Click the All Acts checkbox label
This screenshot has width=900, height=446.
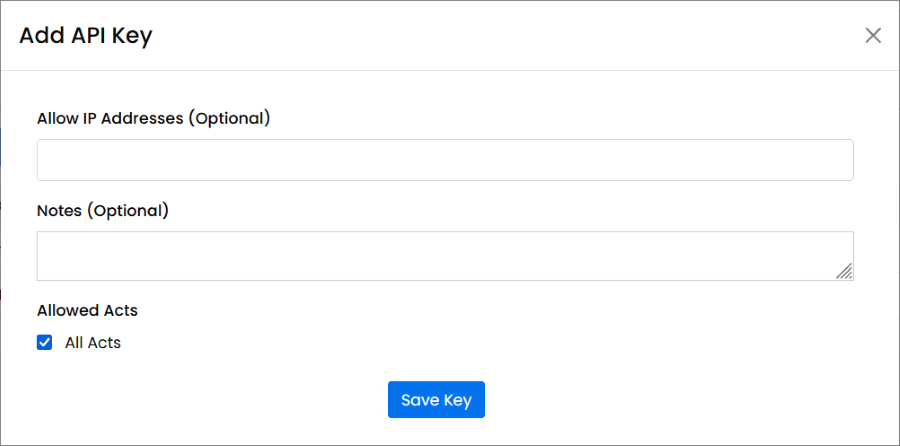[x=93, y=343]
